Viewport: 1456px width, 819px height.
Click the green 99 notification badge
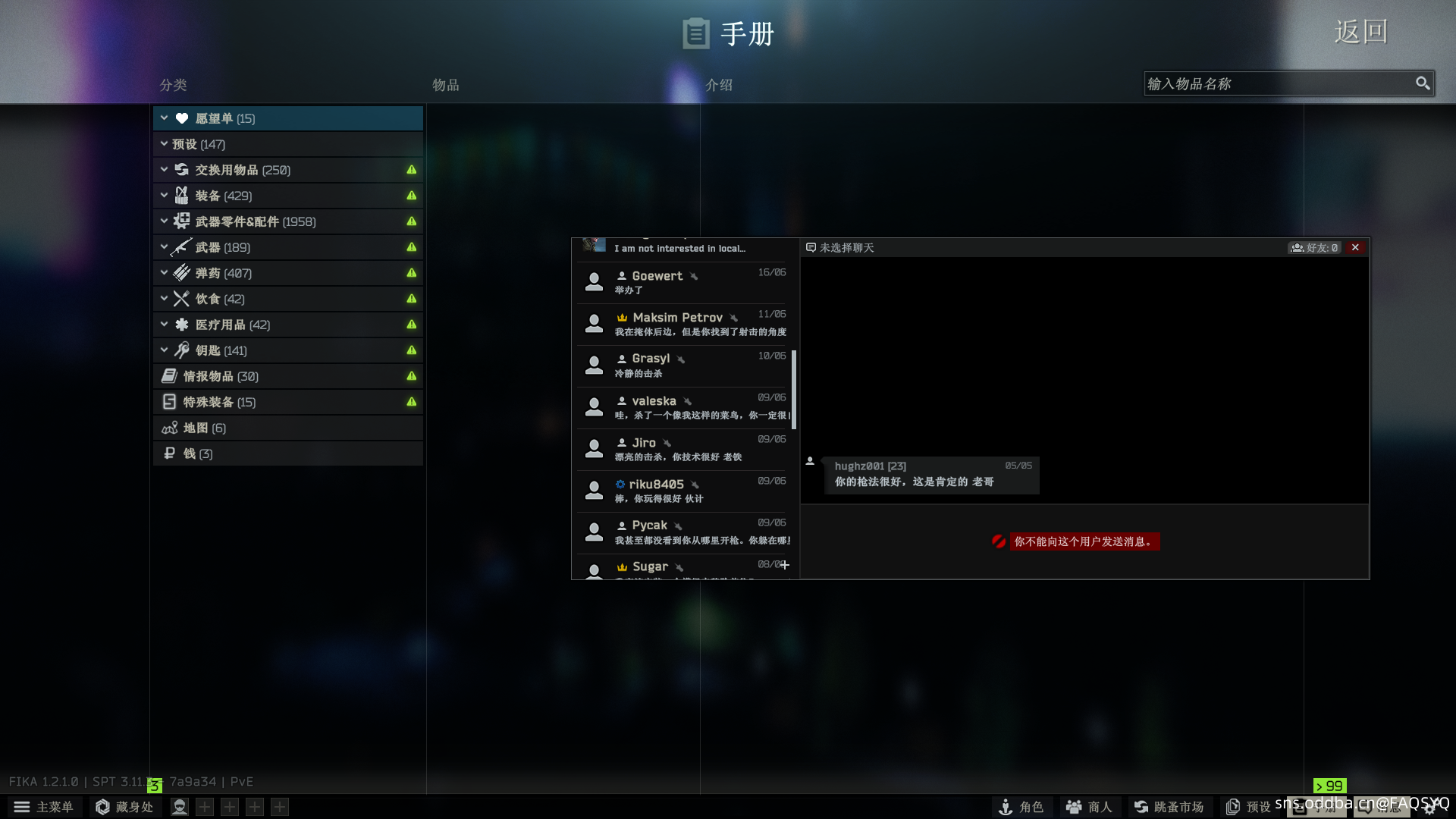pyautogui.click(x=1330, y=786)
